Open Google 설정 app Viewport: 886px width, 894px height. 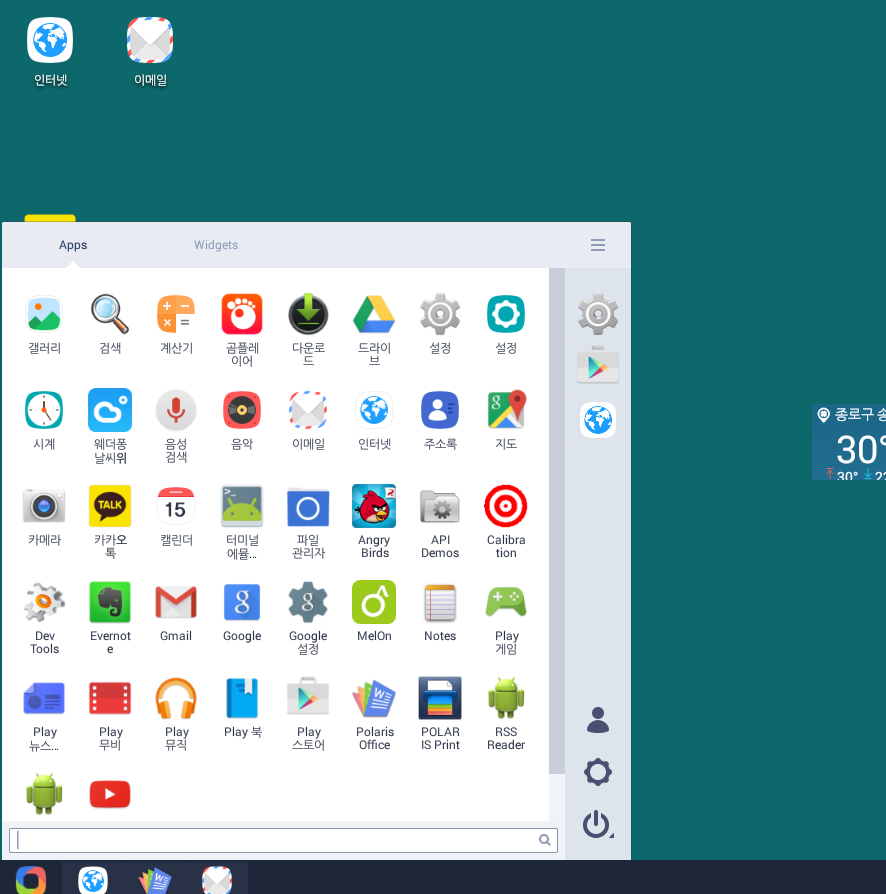pos(308,602)
